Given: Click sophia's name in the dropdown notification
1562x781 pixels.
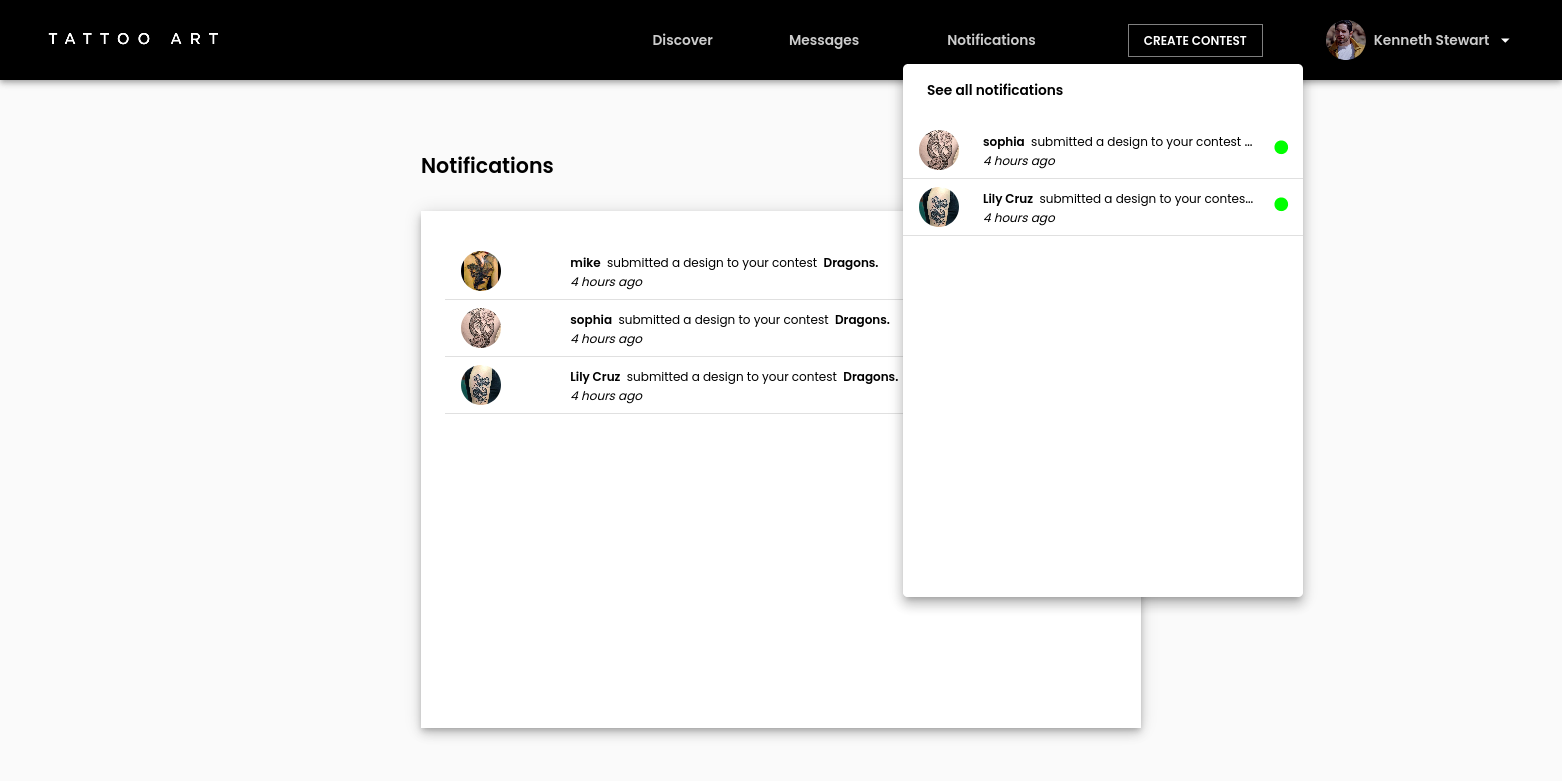Looking at the screenshot, I should (1003, 142).
